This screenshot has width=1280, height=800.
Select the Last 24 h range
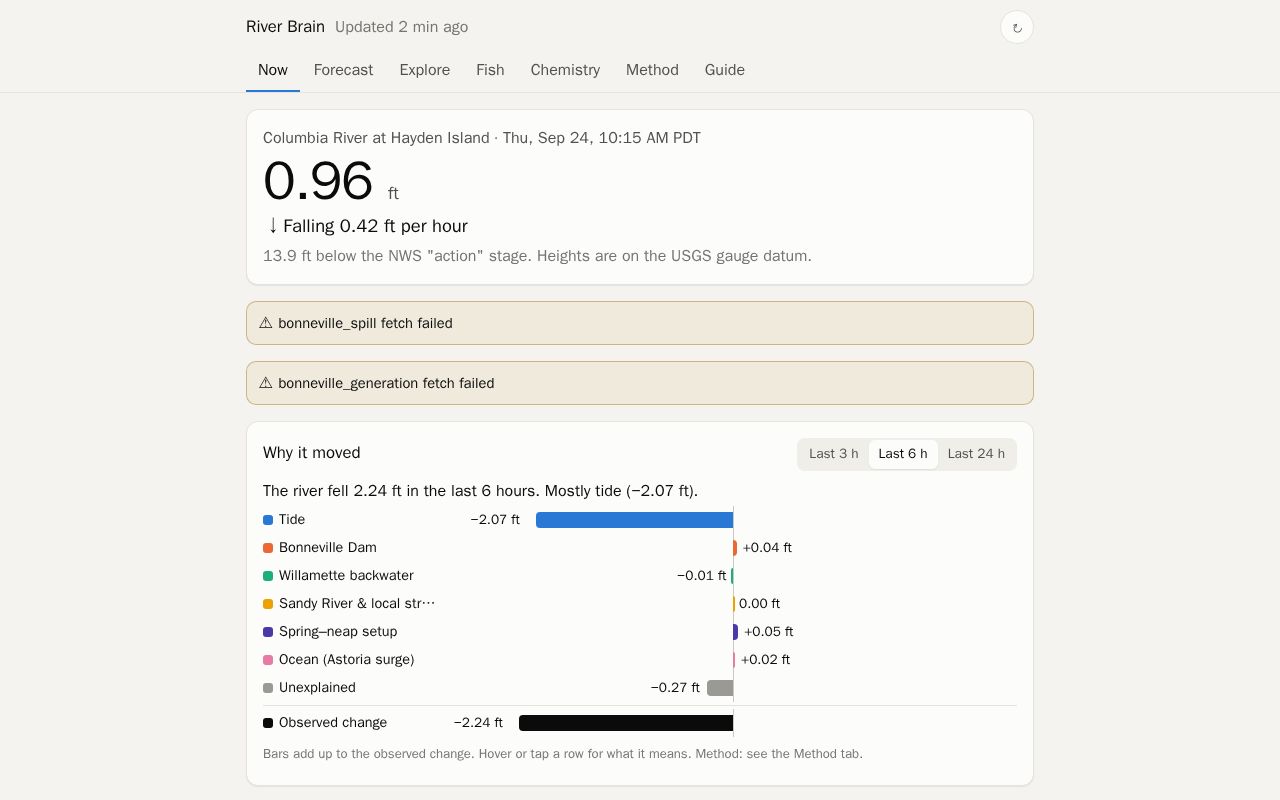click(976, 454)
